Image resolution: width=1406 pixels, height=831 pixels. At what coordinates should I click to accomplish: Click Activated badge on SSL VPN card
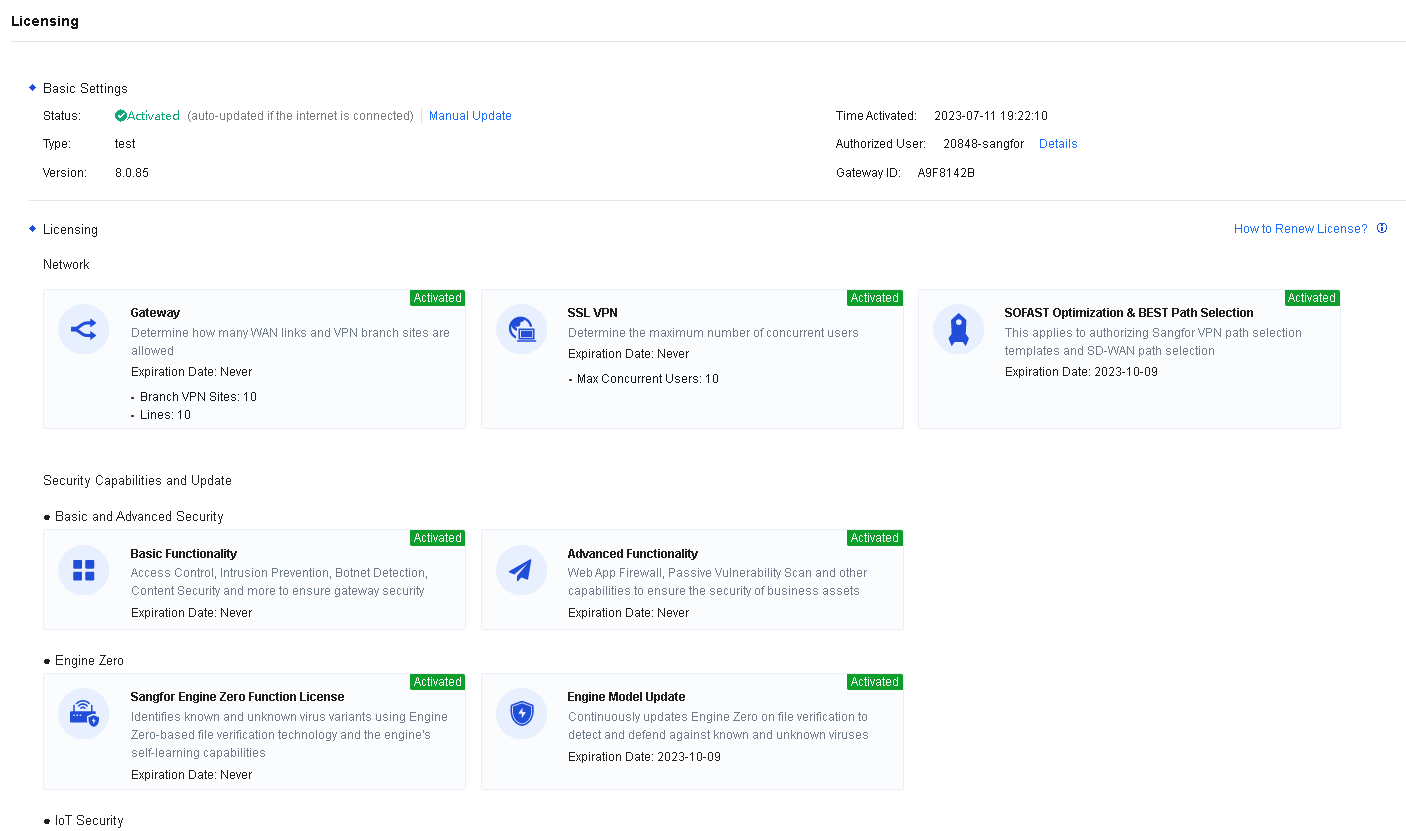coord(874,298)
